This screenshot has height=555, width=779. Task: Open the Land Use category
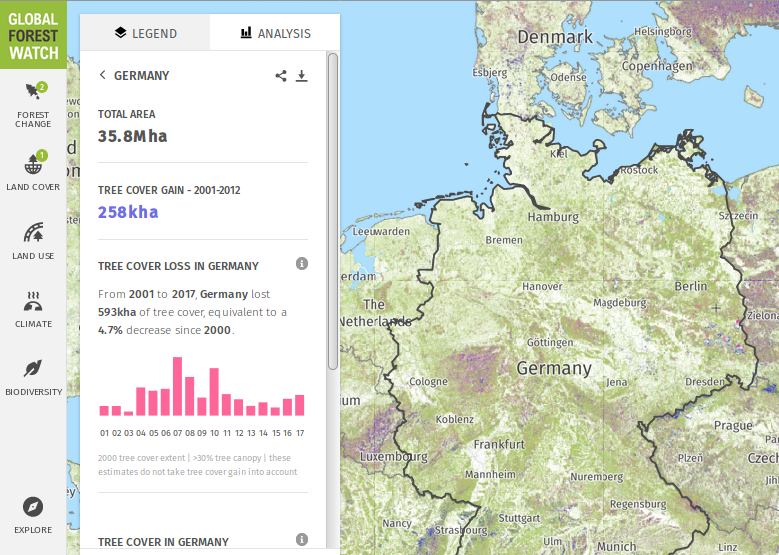coord(33,240)
